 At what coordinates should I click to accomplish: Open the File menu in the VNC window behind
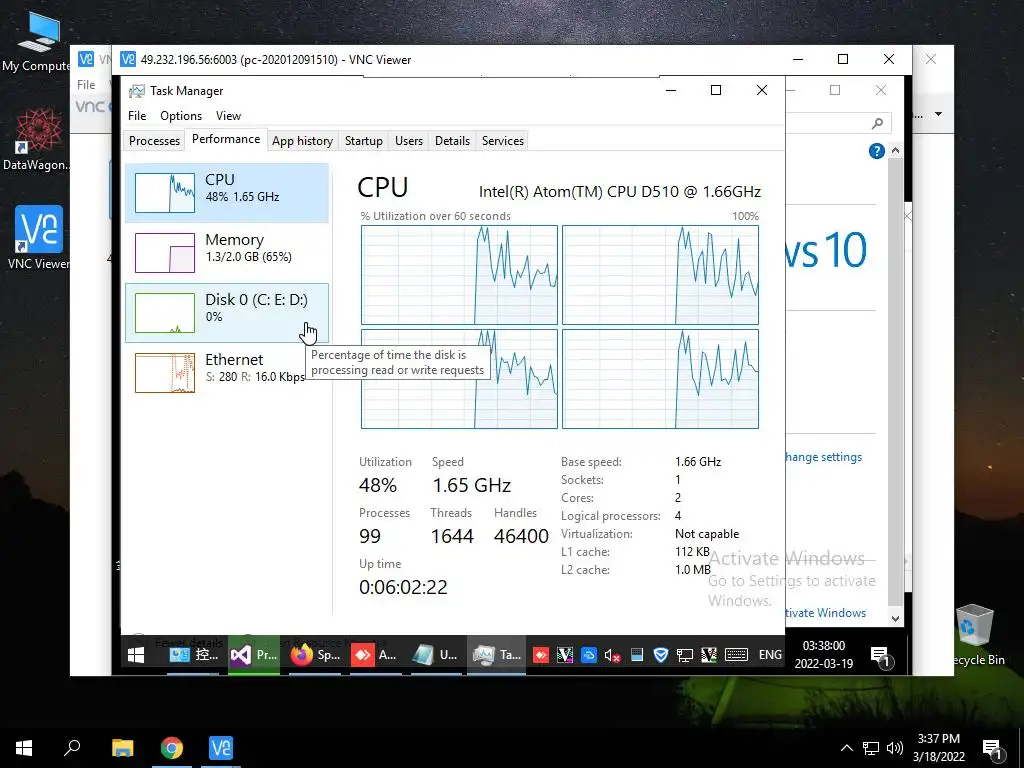pyautogui.click(x=86, y=85)
